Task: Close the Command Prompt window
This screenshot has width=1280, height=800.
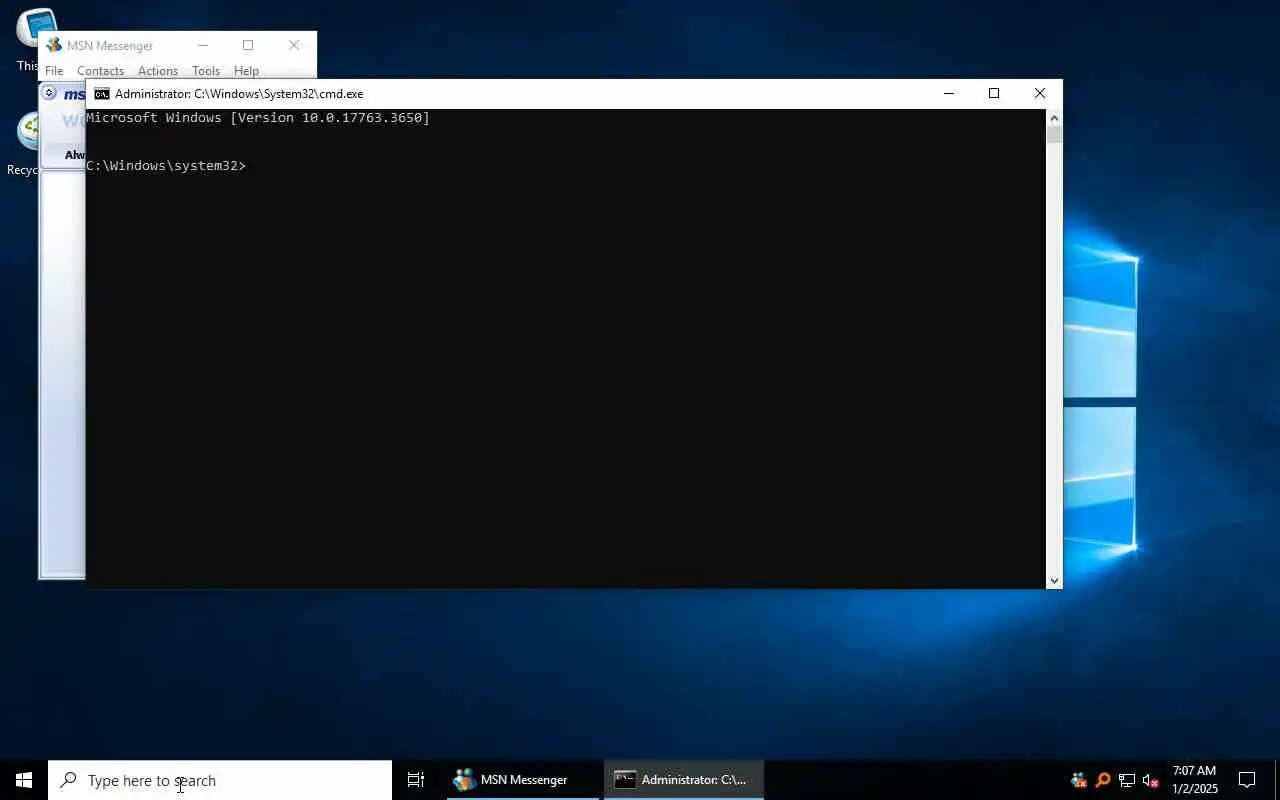Action: [1040, 93]
